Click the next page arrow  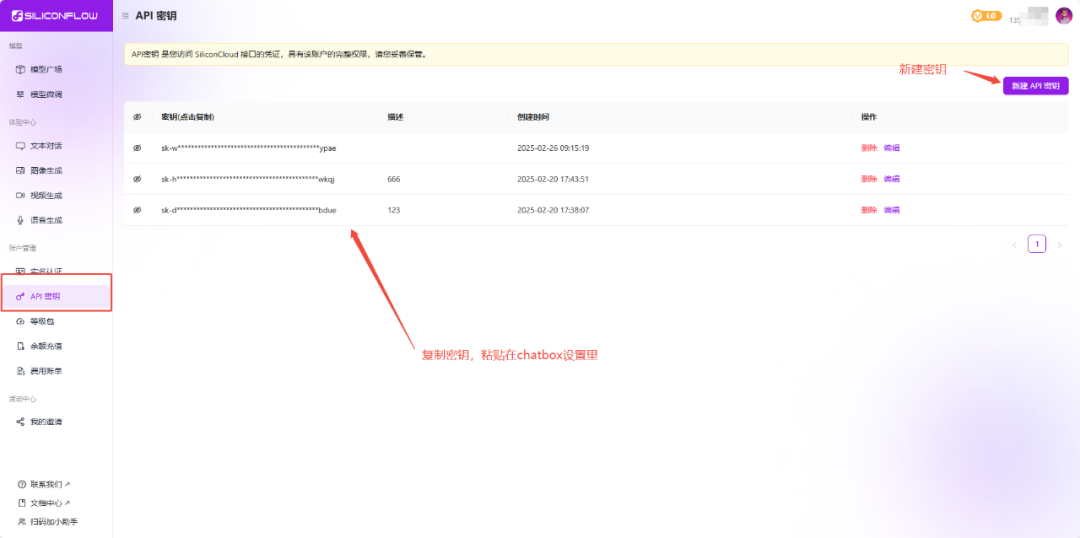click(1059, 245)
